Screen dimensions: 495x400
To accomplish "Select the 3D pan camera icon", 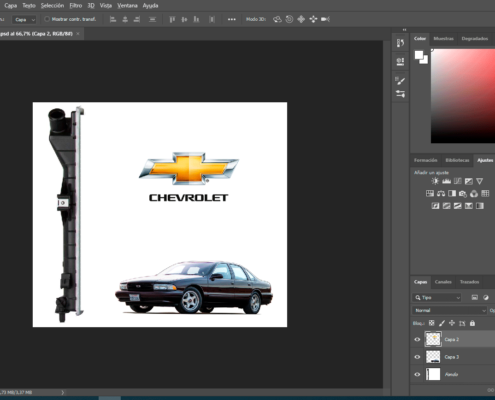I will (x=301, y=19).
